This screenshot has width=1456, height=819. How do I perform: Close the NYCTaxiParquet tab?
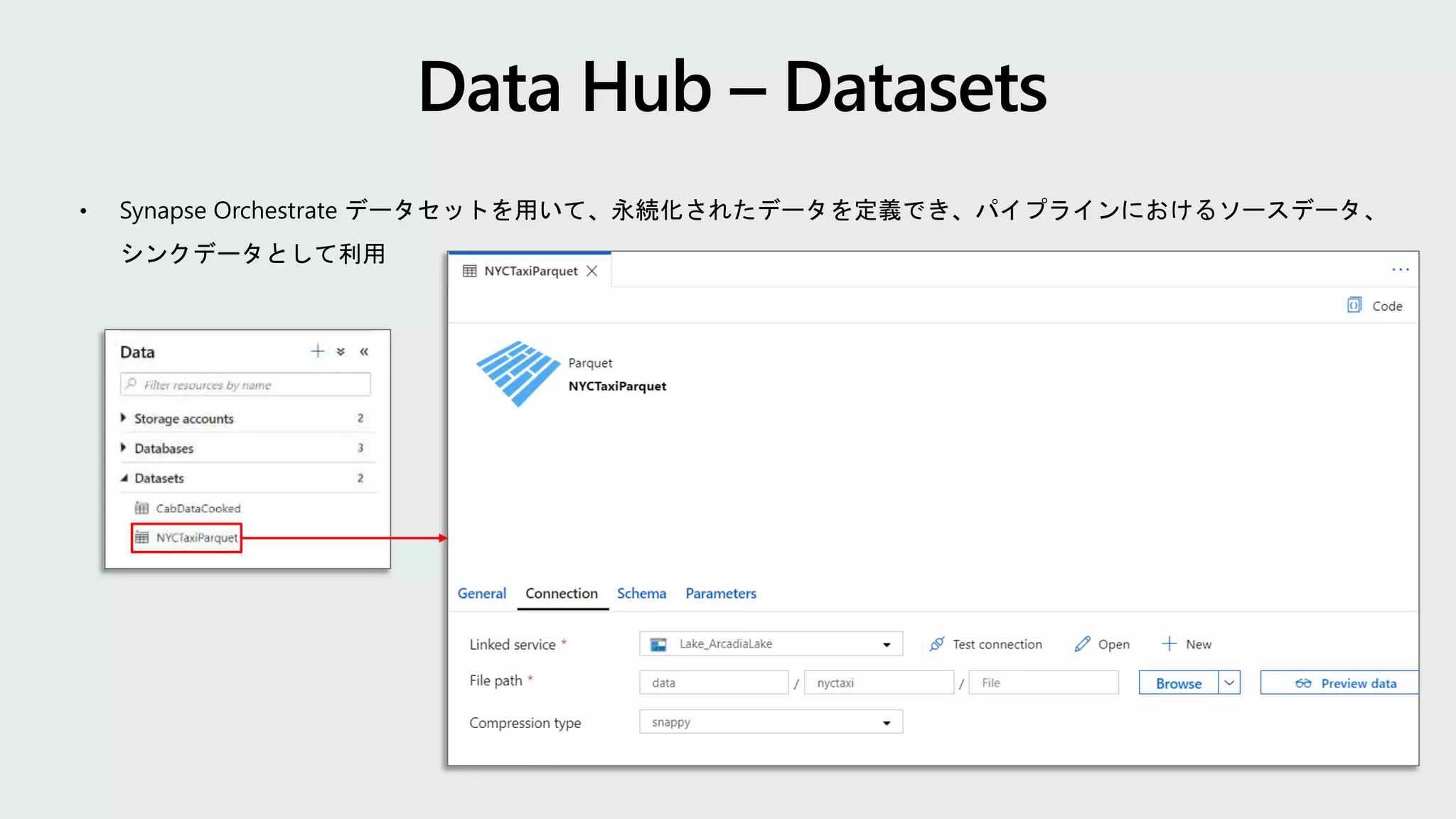click(591, 271)
